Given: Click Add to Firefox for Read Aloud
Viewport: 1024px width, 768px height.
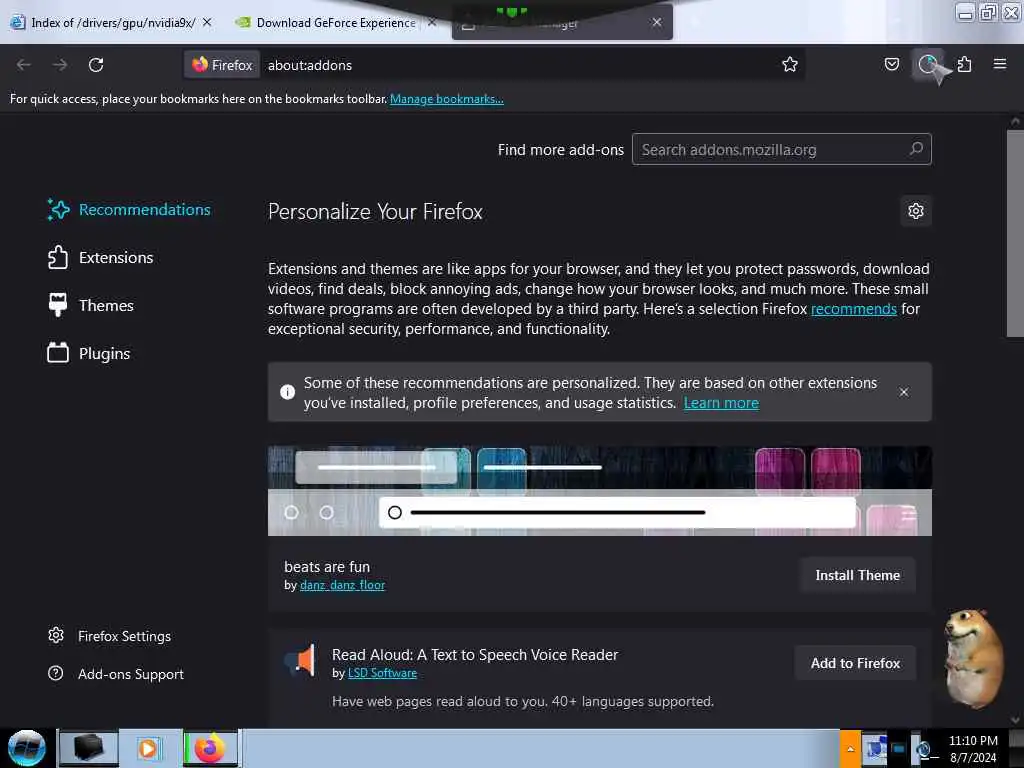Looking at the screenshot, I should 855,663.
